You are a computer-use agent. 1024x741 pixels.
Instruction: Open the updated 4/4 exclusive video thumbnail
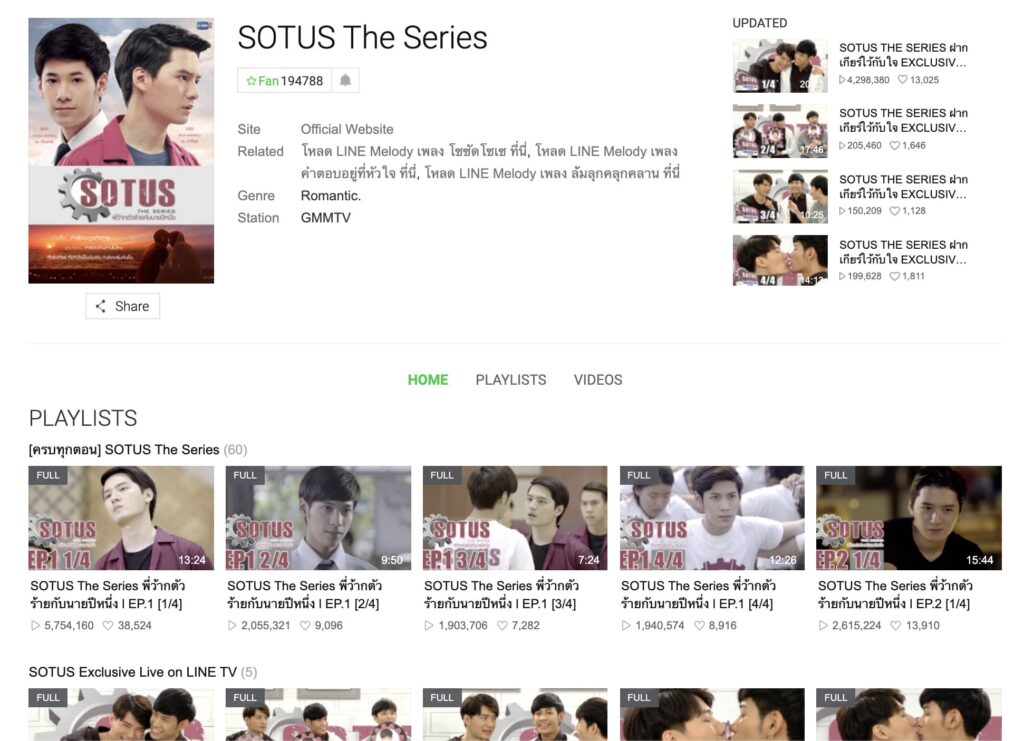point(780,260)
